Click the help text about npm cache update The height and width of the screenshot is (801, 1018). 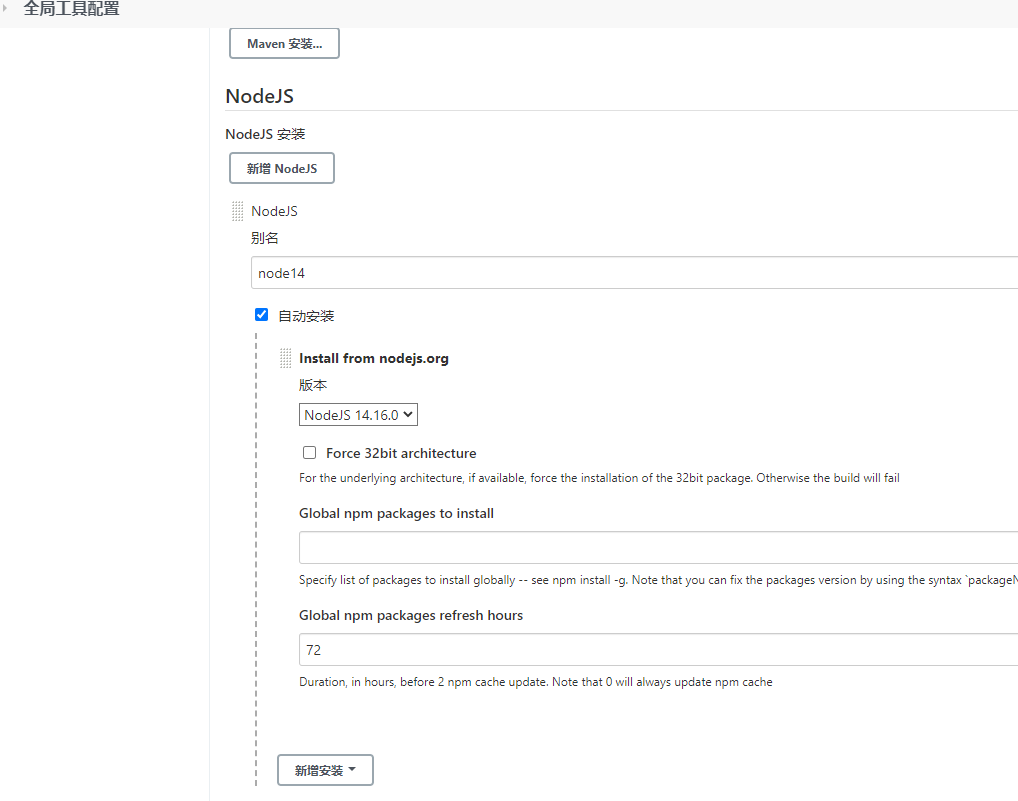pos(536,682)
